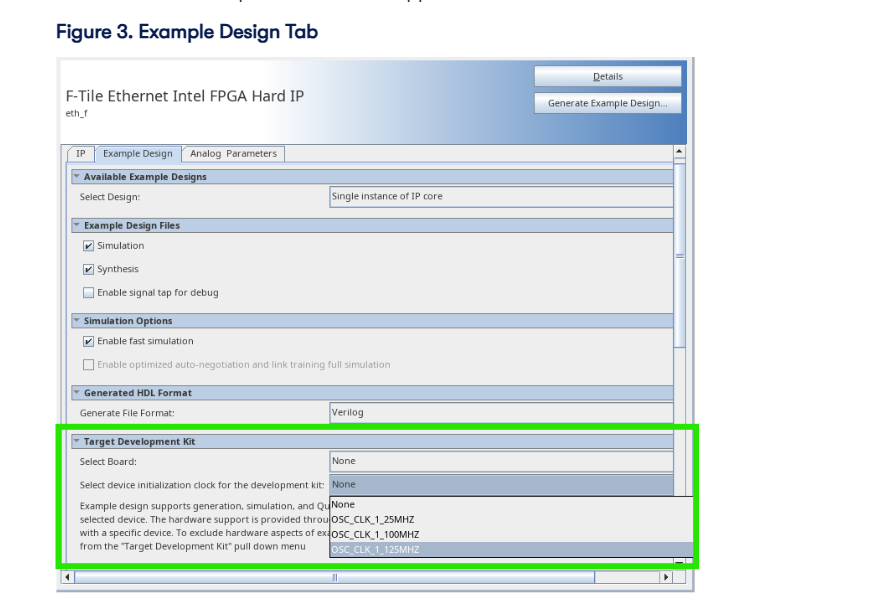Click the horizontal scrollbar thumb
Screen dimensions: 879x601
point(335,577)
